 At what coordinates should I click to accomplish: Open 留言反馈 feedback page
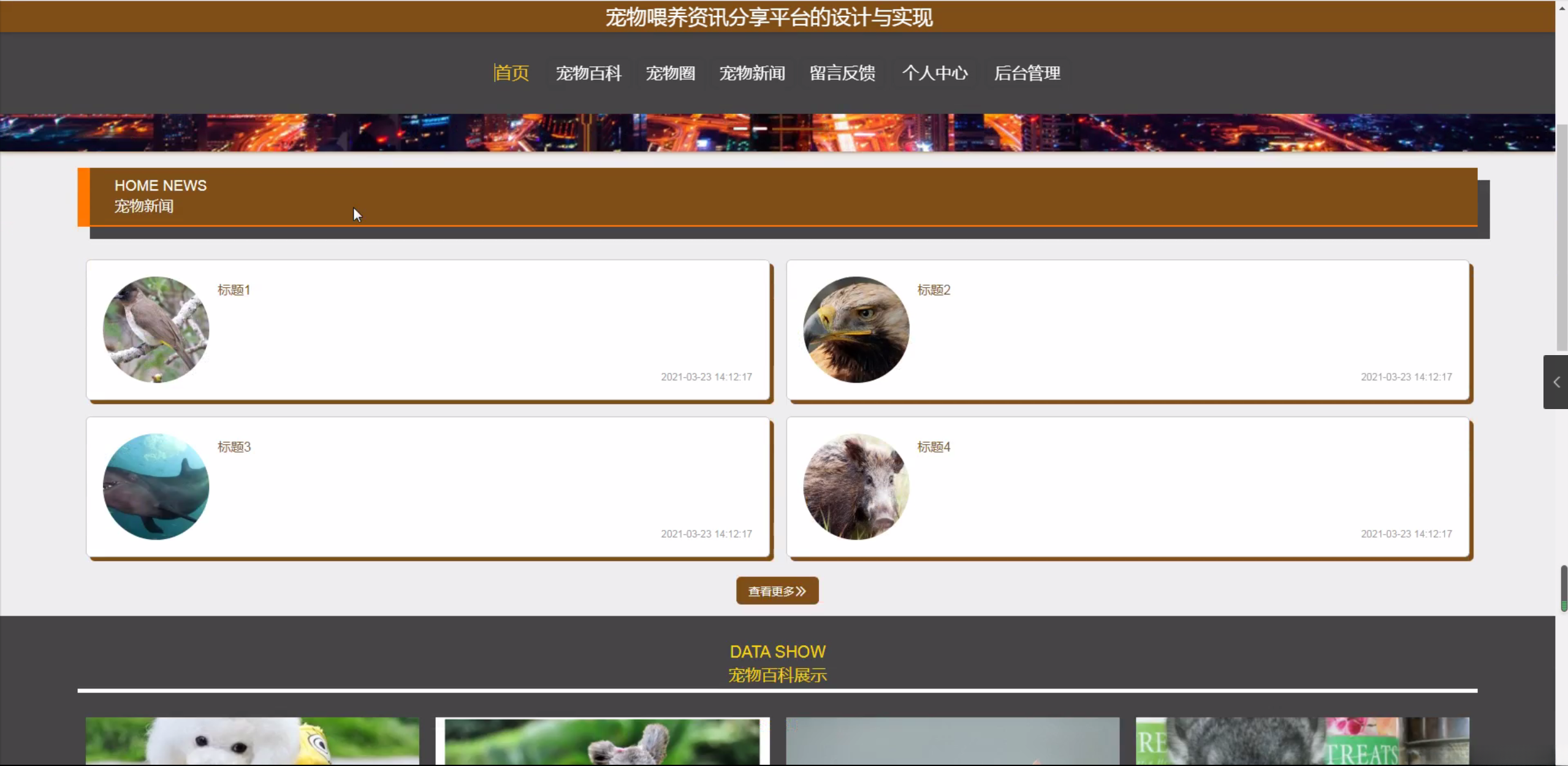[842, 73]
